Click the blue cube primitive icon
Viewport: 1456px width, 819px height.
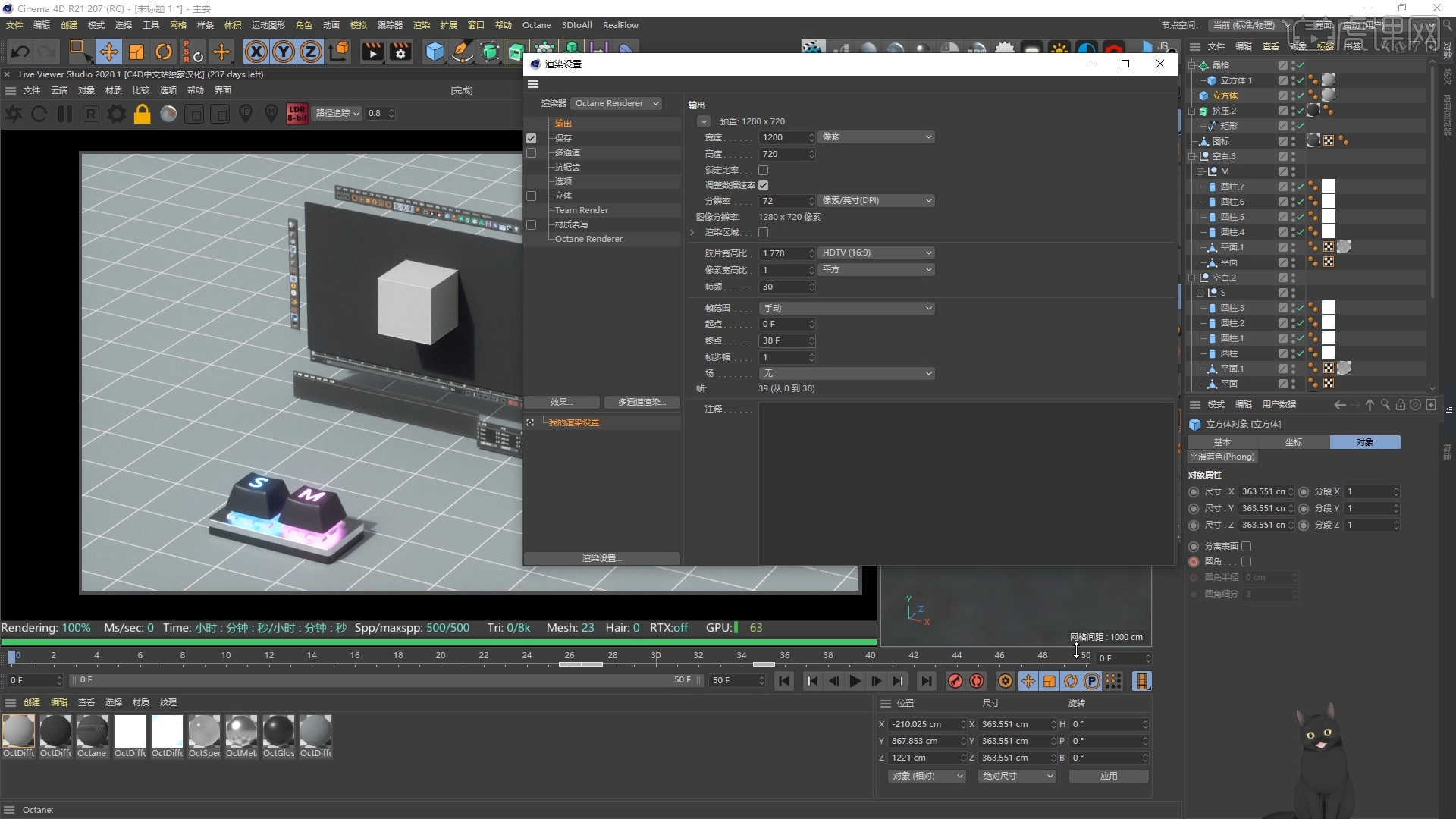pyautogui.click(x=435, y=52)
